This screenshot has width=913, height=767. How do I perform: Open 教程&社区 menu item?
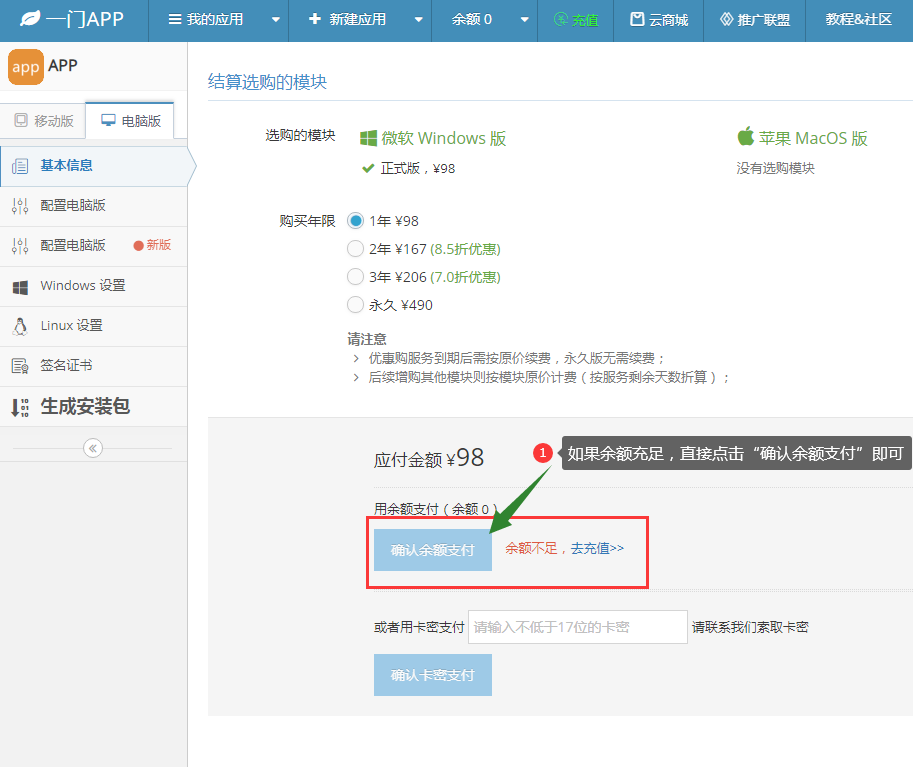click(x=859, y=20)
